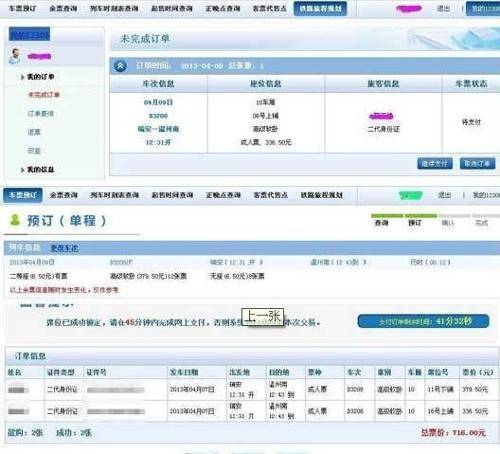Click 成人票, 336.50元 in the upper order
Screen dimensions: 500x454
tap(266, 142)
